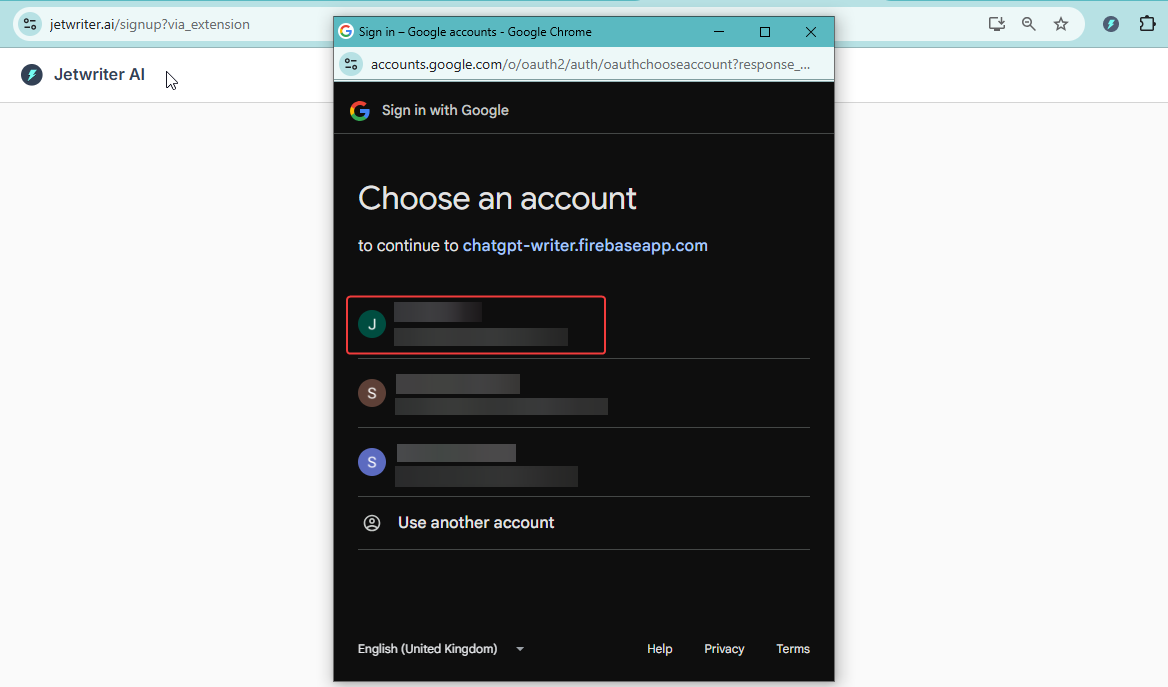Click the accounts.google.com popup URL field
The width and height of the screenshot is (1168, 687).
coord(591,64)
